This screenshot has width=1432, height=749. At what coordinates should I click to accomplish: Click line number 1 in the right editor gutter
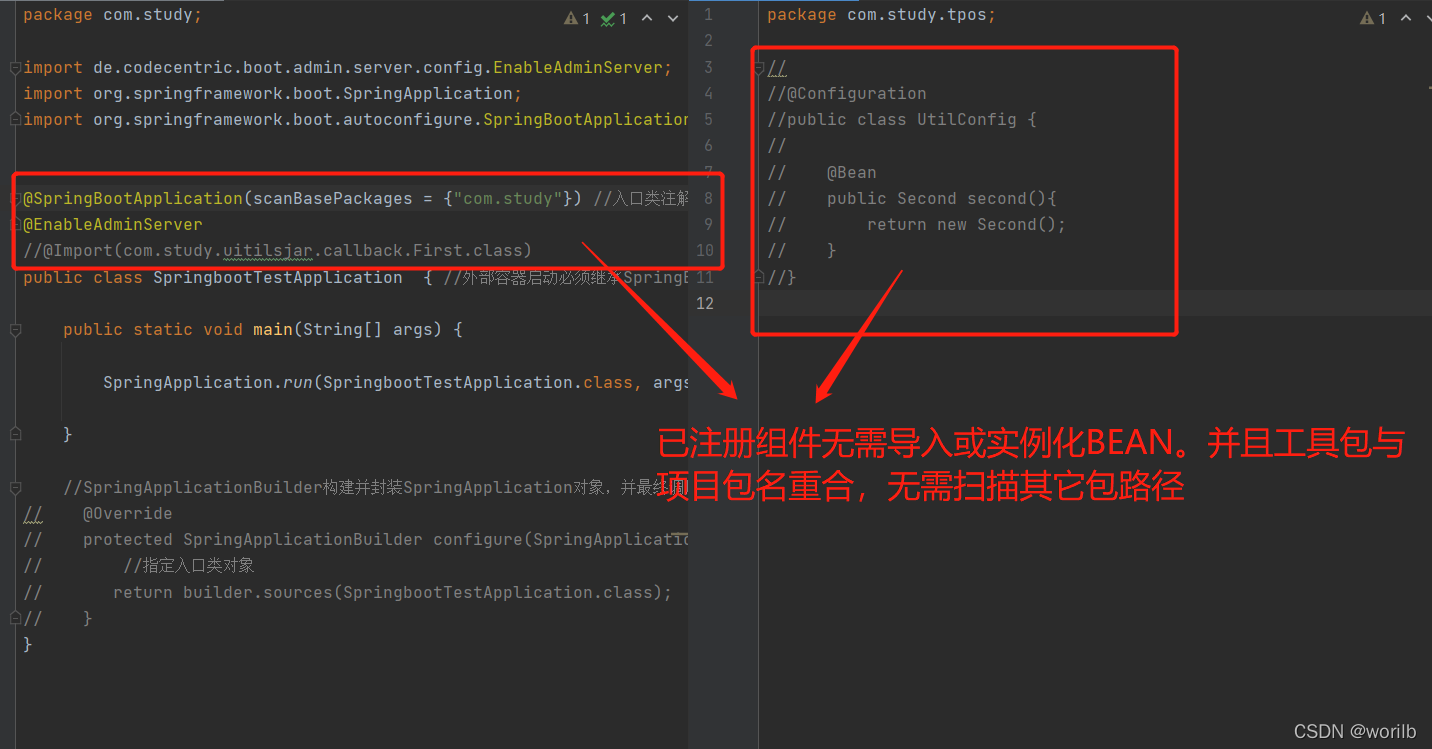pyautogui.click(x=708, y=15)
